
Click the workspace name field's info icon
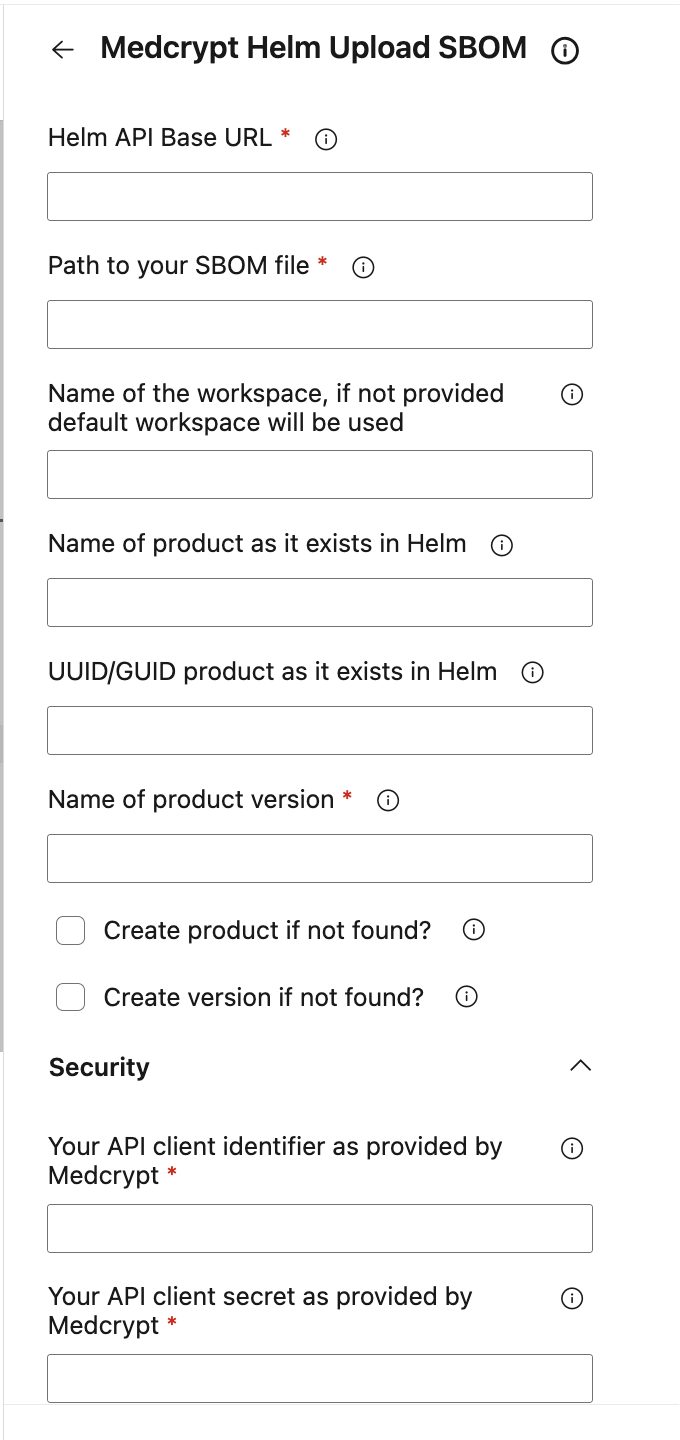(571, 395)
